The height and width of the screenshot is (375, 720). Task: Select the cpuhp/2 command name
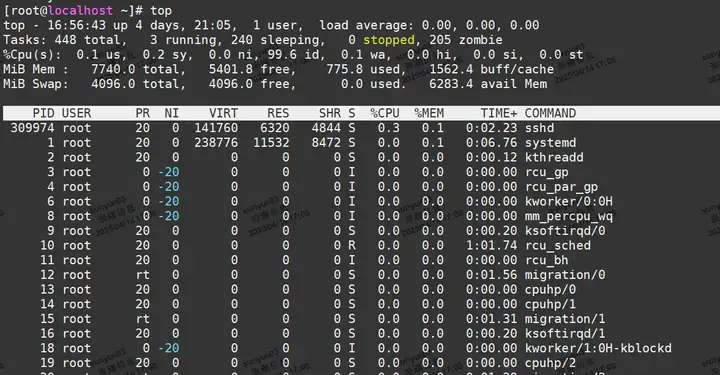551,363
